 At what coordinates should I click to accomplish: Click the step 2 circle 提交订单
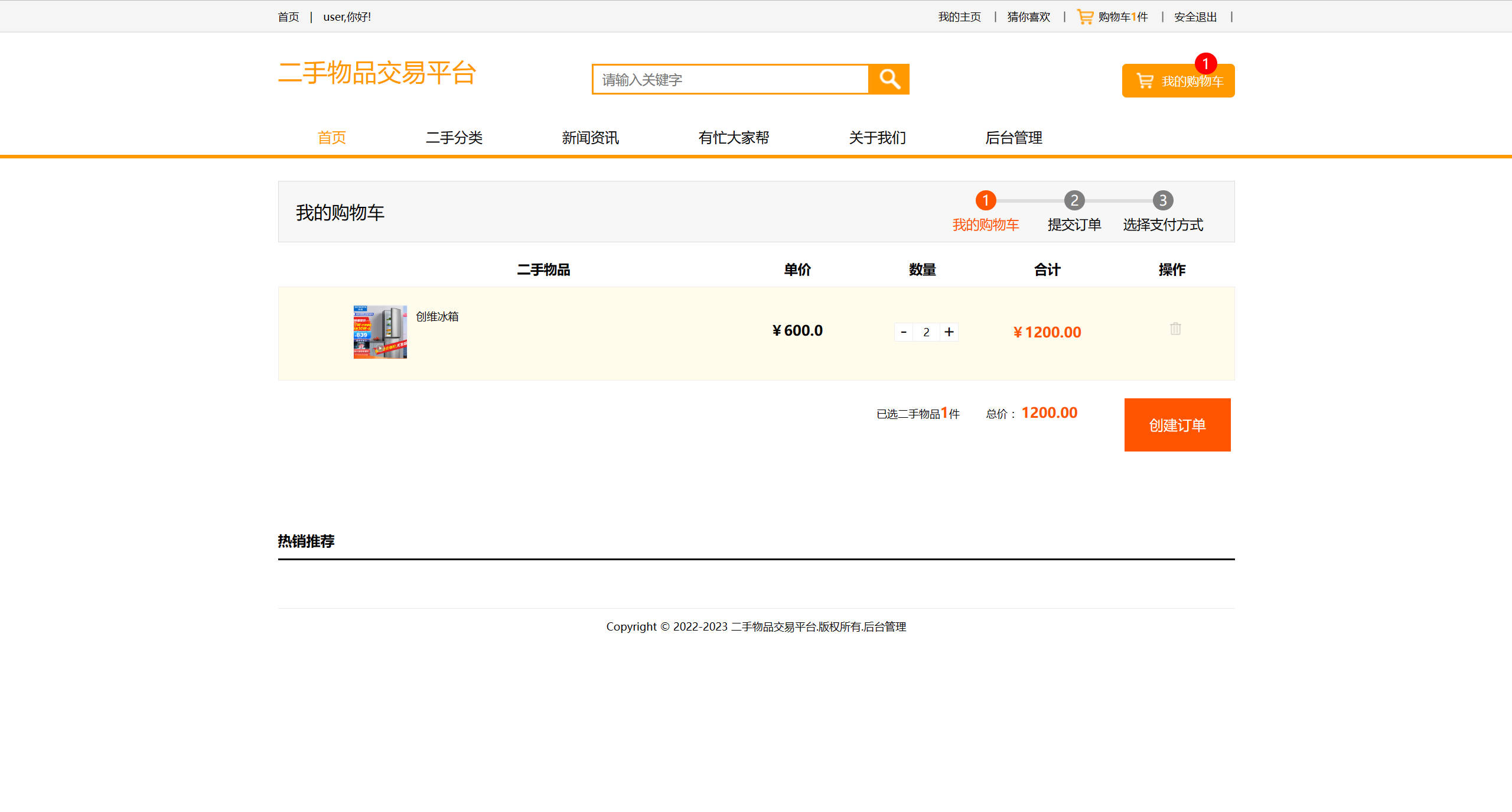click(x=1074, y=200)
